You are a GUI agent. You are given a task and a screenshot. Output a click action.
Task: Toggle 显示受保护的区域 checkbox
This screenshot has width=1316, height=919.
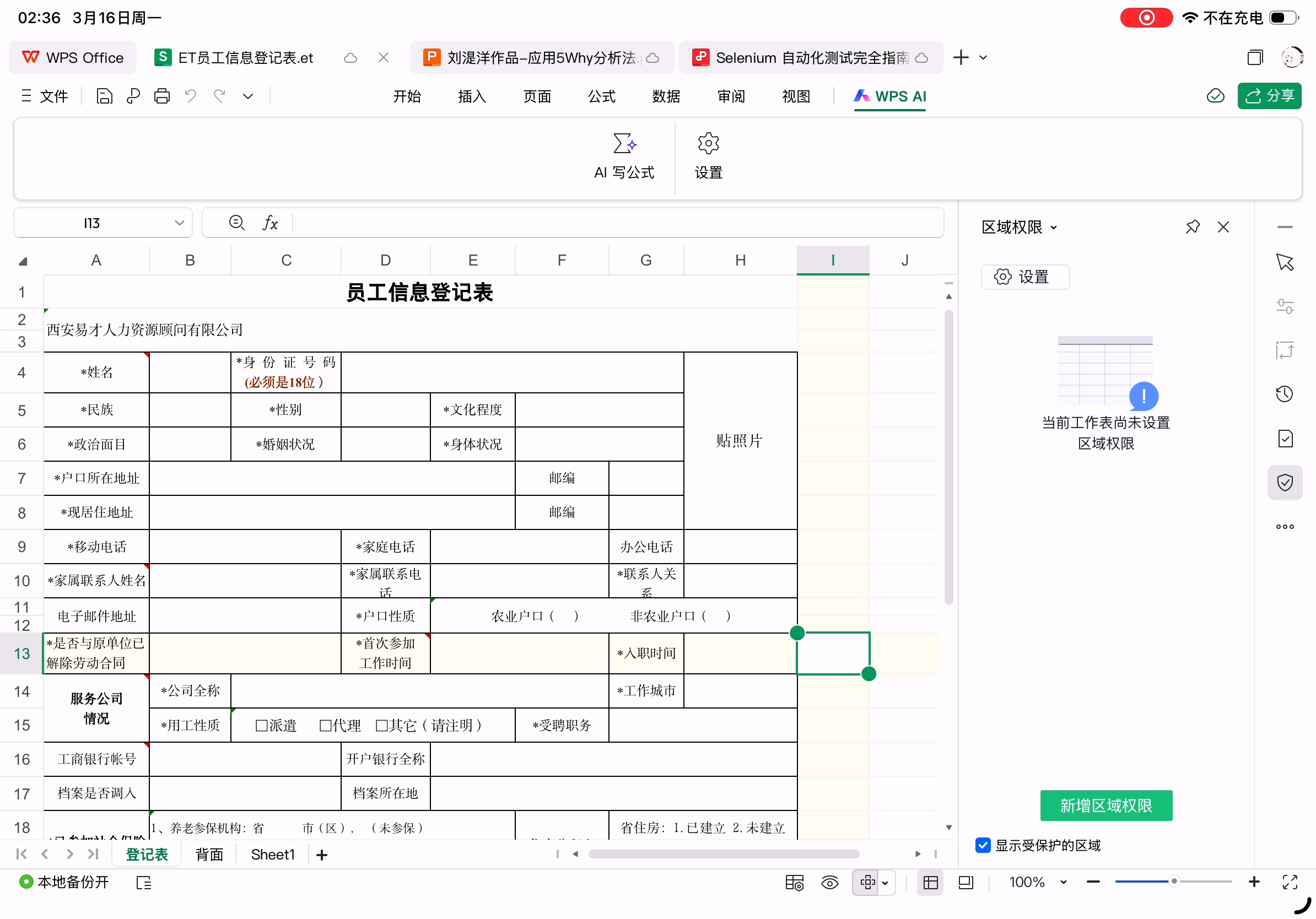(983, 845)
